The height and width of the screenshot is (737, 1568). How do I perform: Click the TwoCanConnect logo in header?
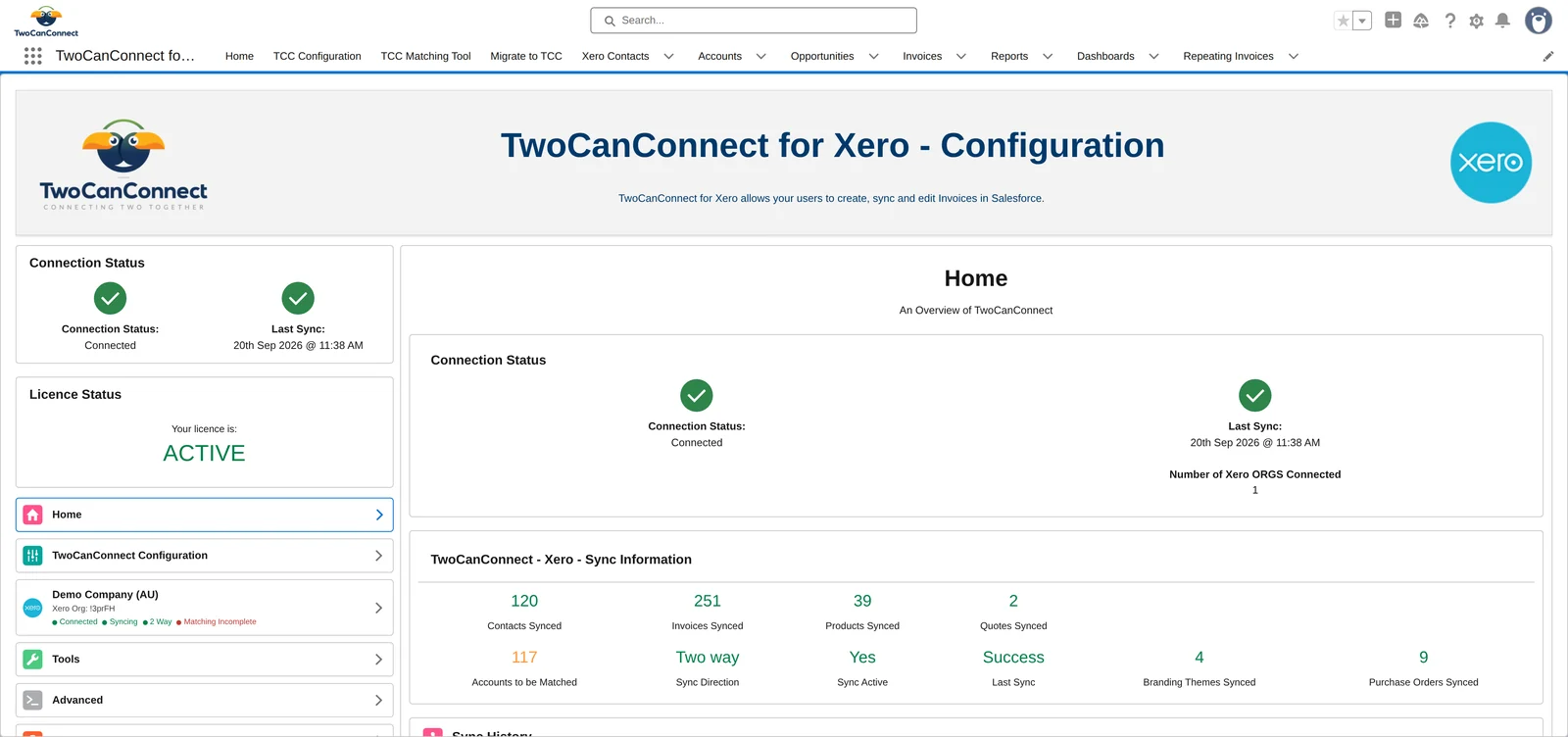coord(46,21)
